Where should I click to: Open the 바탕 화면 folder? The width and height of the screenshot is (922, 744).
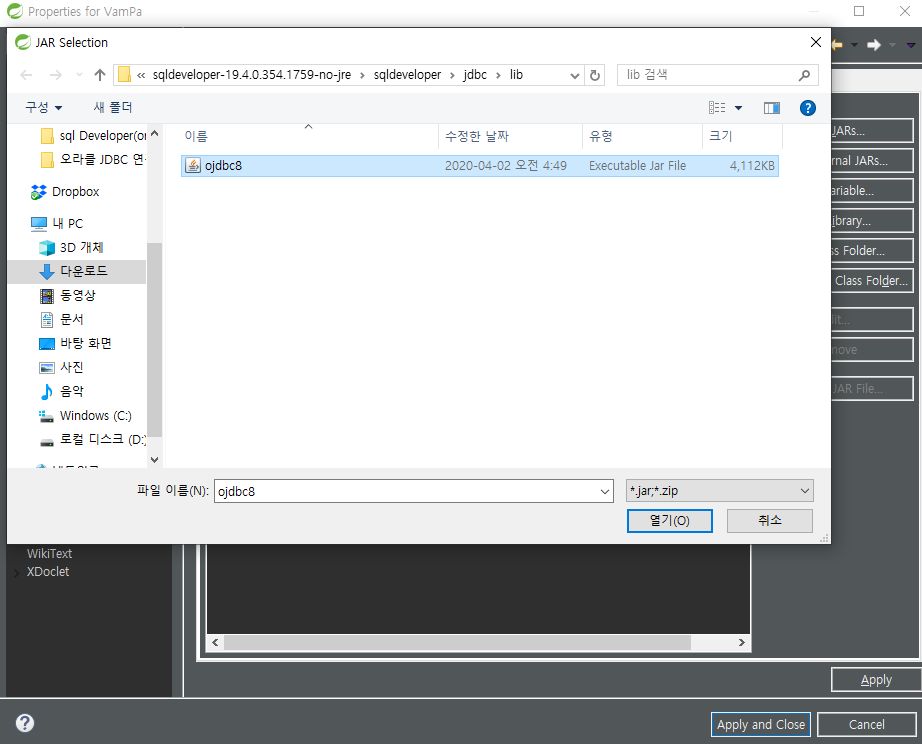click(x=75, y=343)
